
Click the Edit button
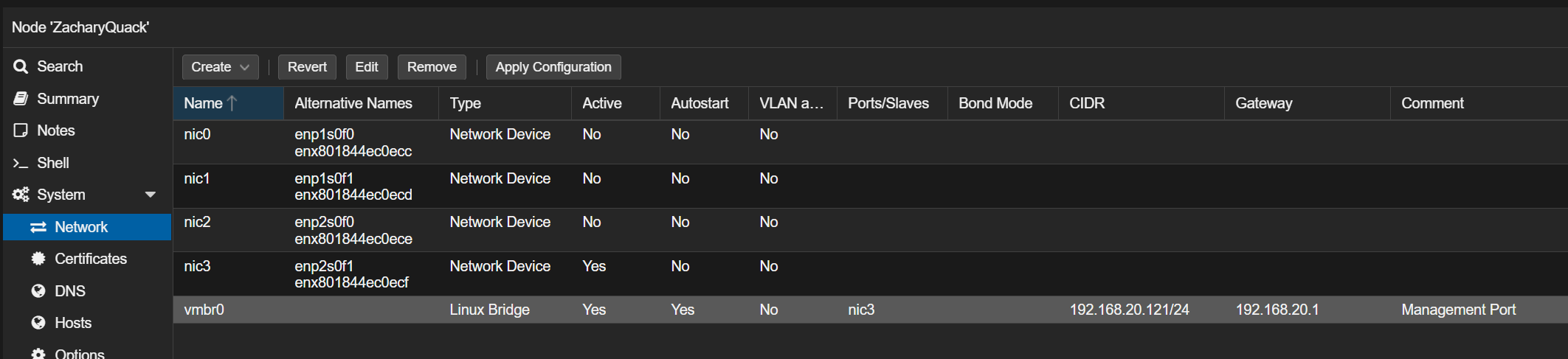click(x=366, y=67)
